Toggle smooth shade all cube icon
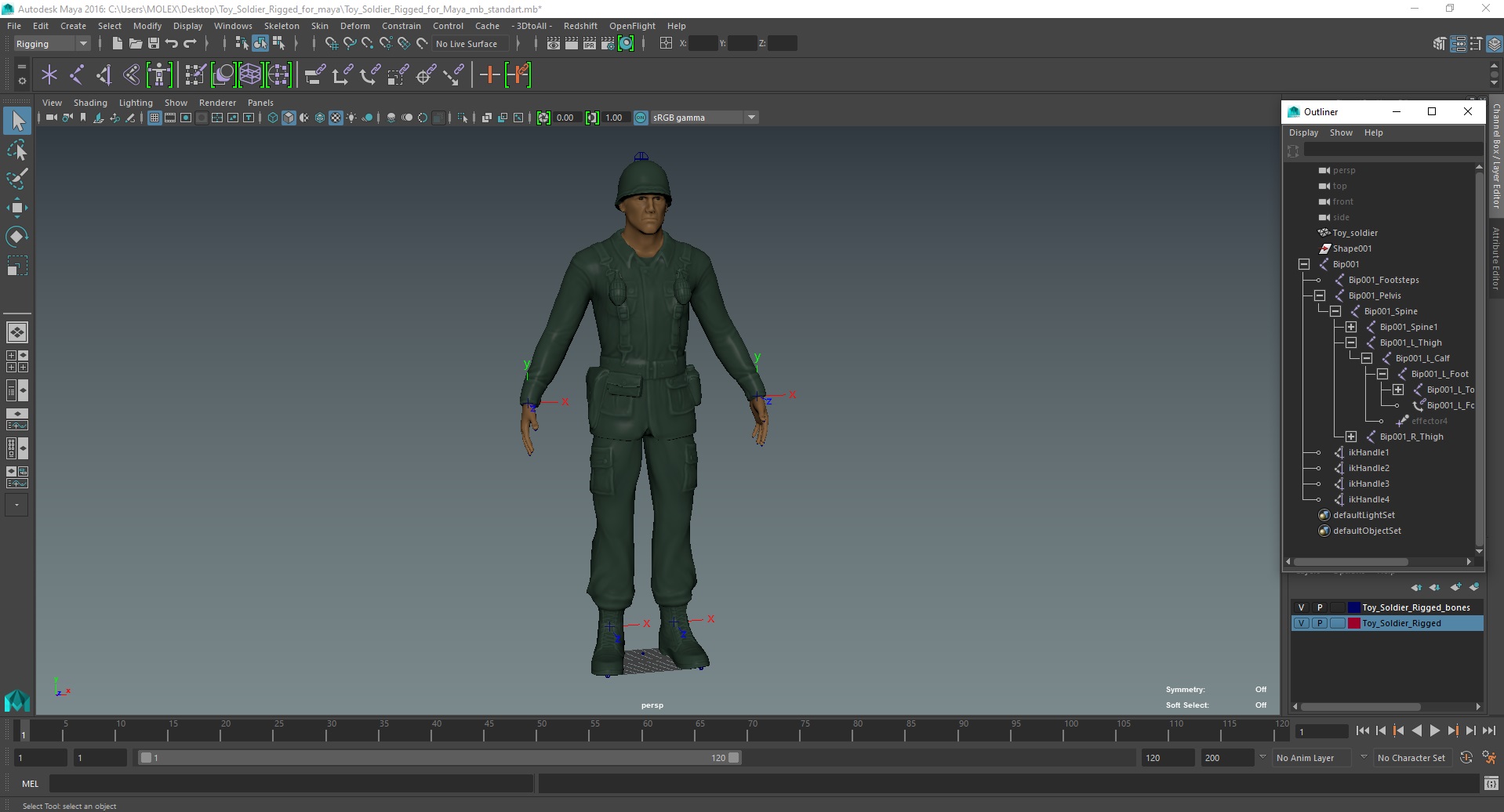 289,118
